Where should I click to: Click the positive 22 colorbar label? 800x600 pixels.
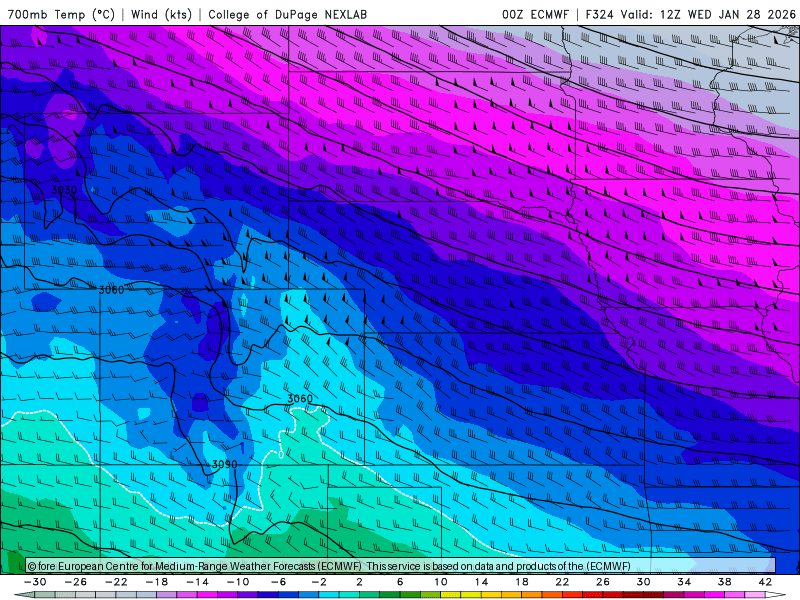[562, 582]
